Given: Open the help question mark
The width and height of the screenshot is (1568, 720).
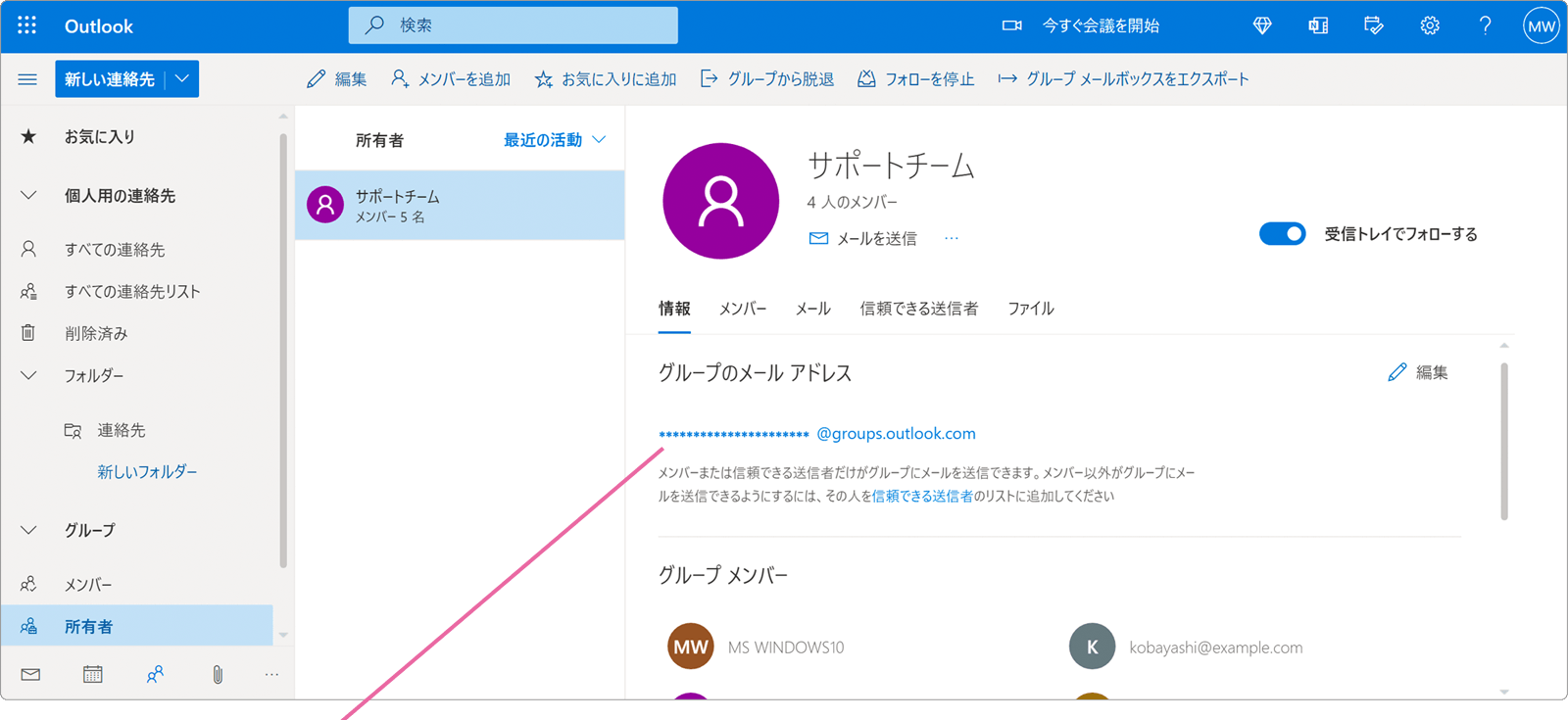Looking at the screenshot, I should point(1486,26).
